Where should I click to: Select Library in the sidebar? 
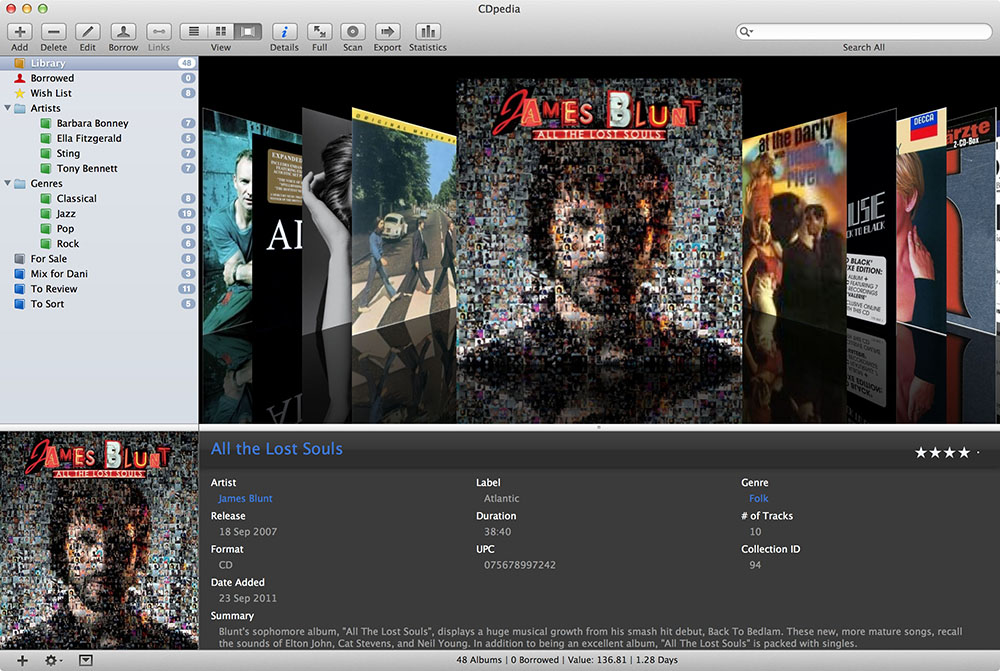click(x=99, y=63)
